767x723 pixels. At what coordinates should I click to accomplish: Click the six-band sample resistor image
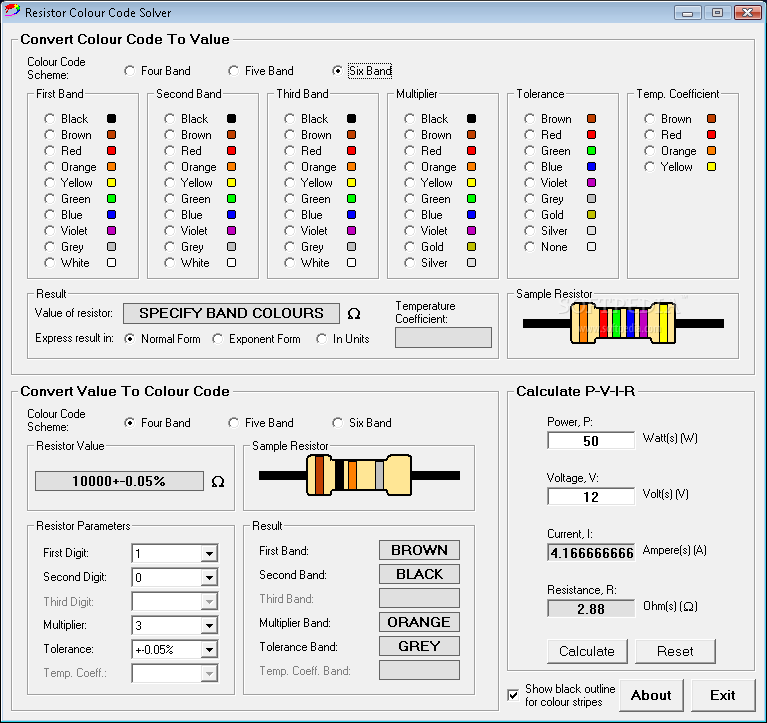tap(623, 323)
